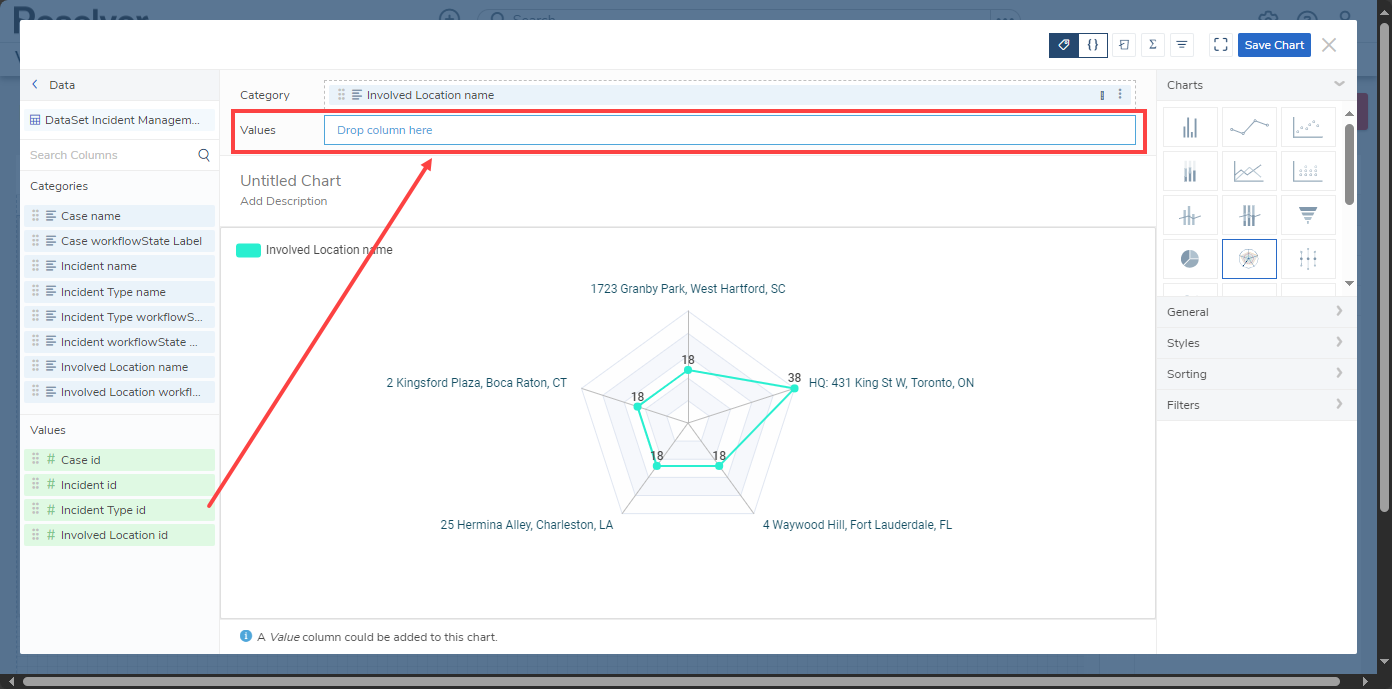
Task: Open the Category column three-dot menu
Action: tap(1120, 95)
